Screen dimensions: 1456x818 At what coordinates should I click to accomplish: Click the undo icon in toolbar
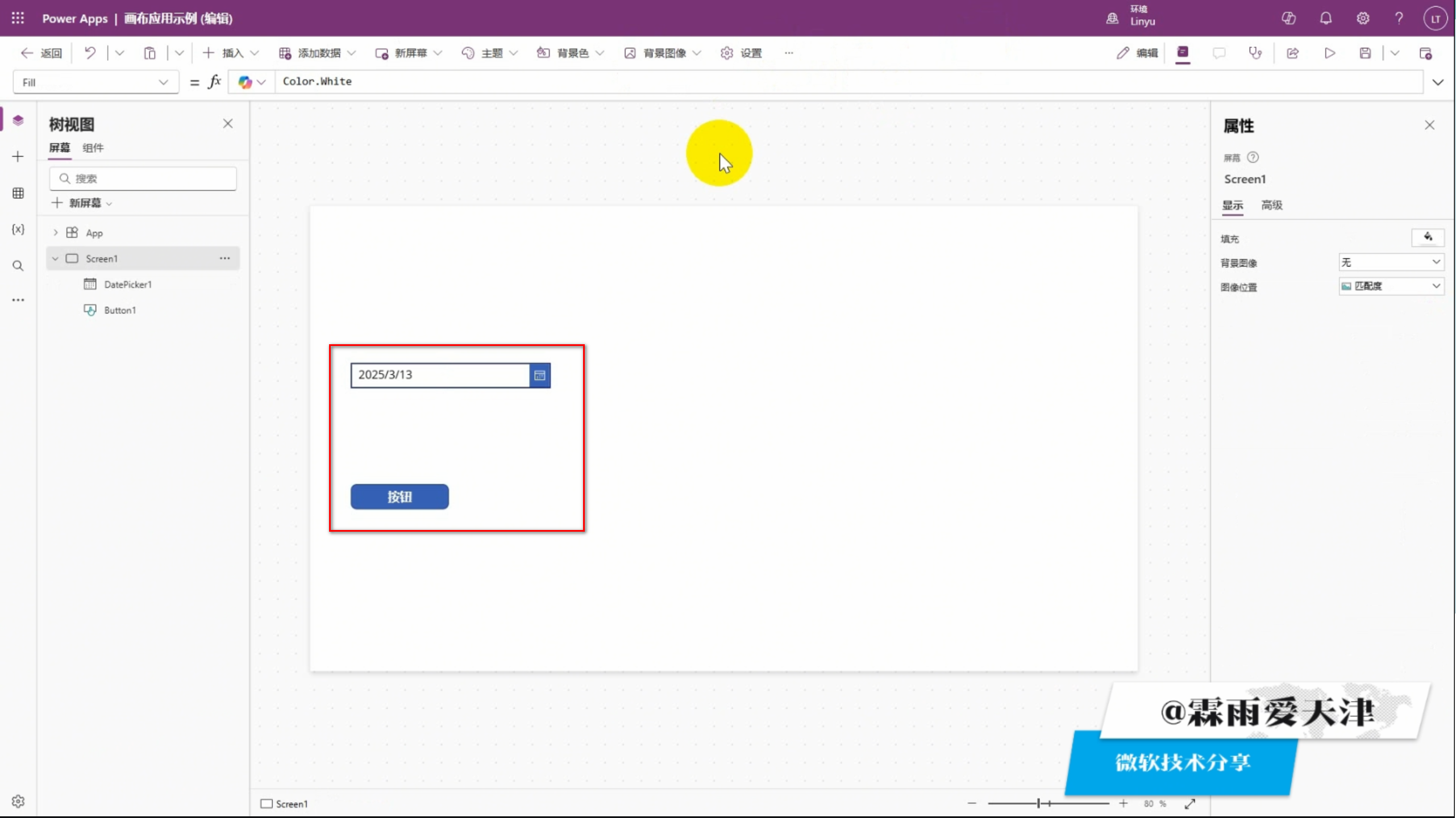pyautogui.click(x=90, y=53)
